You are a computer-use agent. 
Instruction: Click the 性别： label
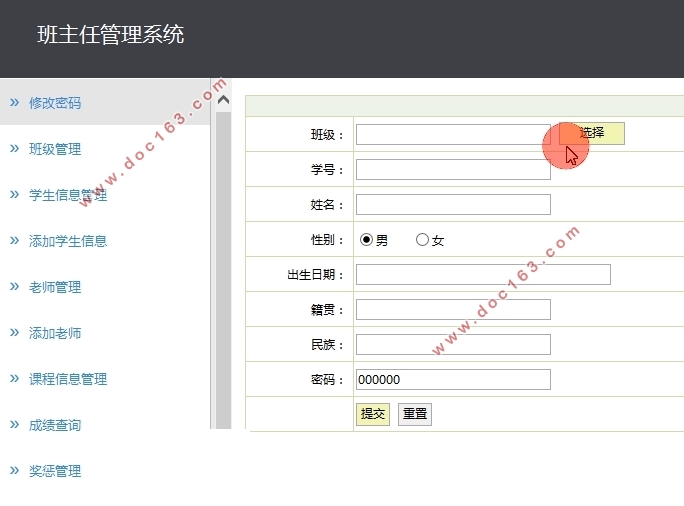[327, 240]
